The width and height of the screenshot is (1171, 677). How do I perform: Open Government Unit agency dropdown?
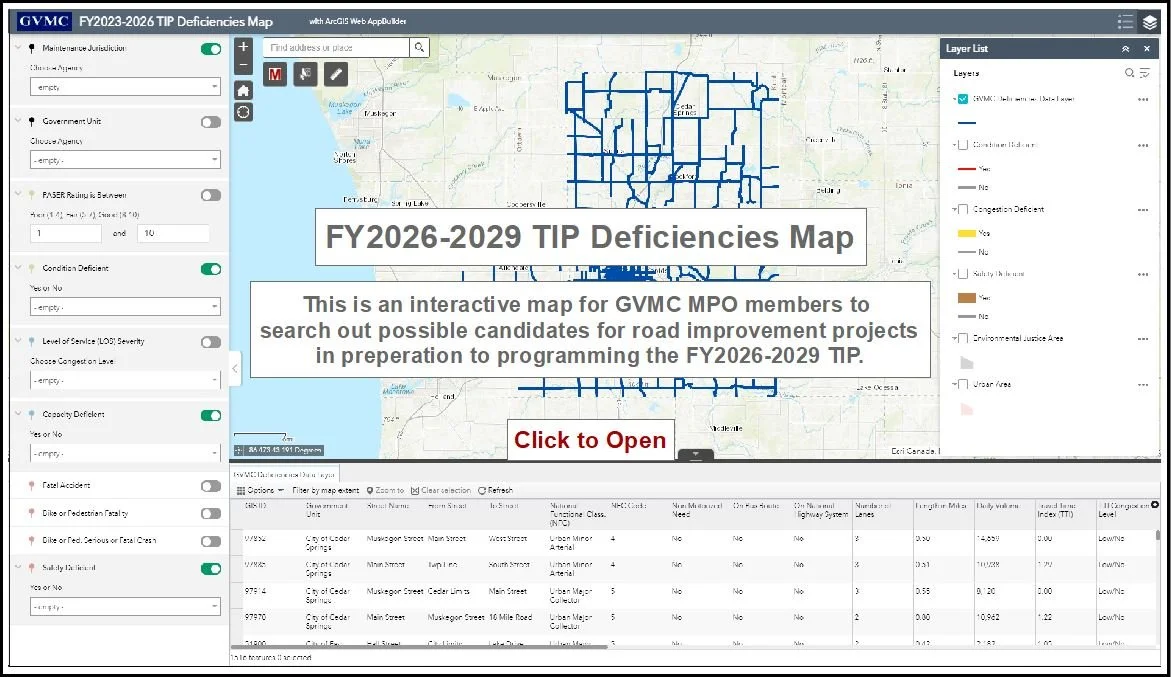125,160
